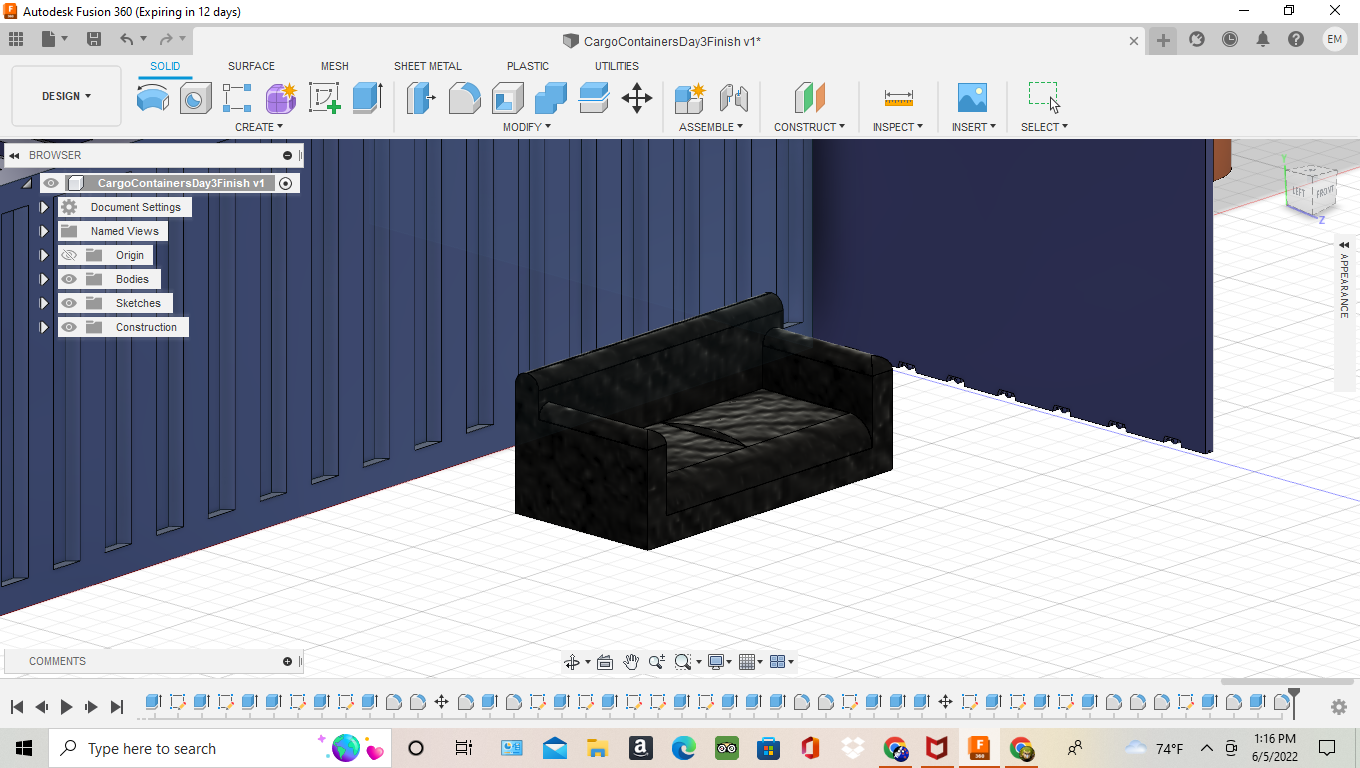Image resolution: width=1360 pixels, height=768 pixels.
Task: Open timeline settings gear
Action: pos(1339,707)
